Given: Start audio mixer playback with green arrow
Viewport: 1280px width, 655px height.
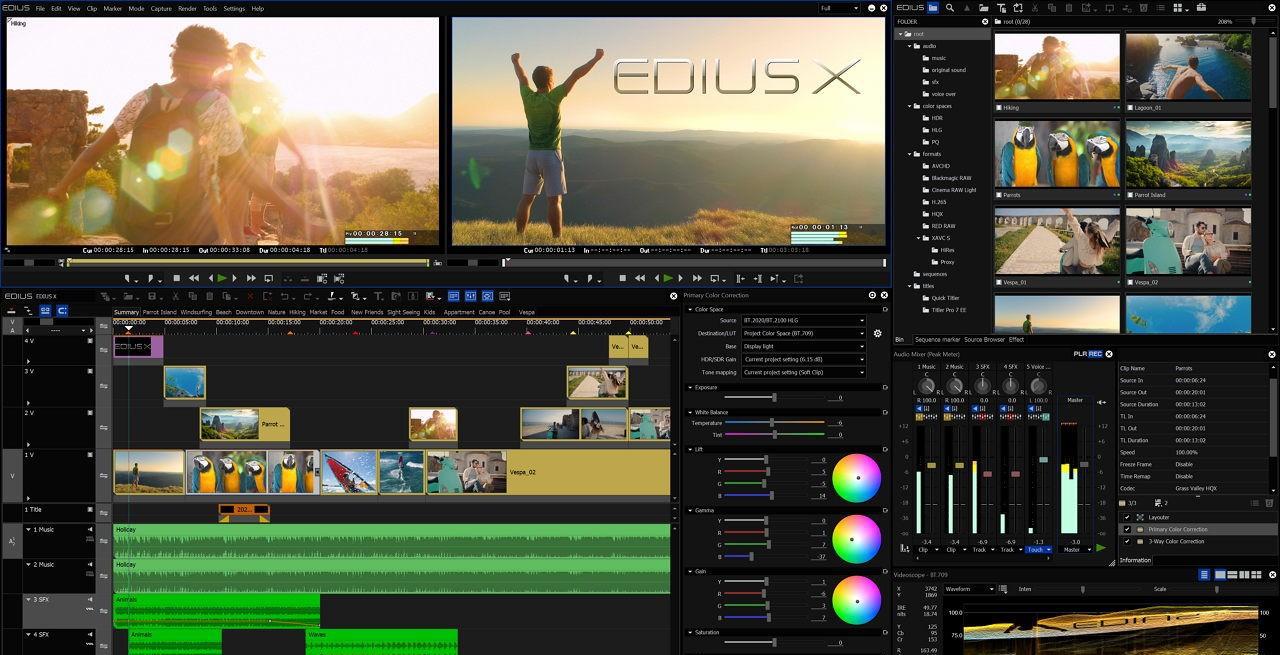Looking at the screenshot, I should pos(1101,548).
